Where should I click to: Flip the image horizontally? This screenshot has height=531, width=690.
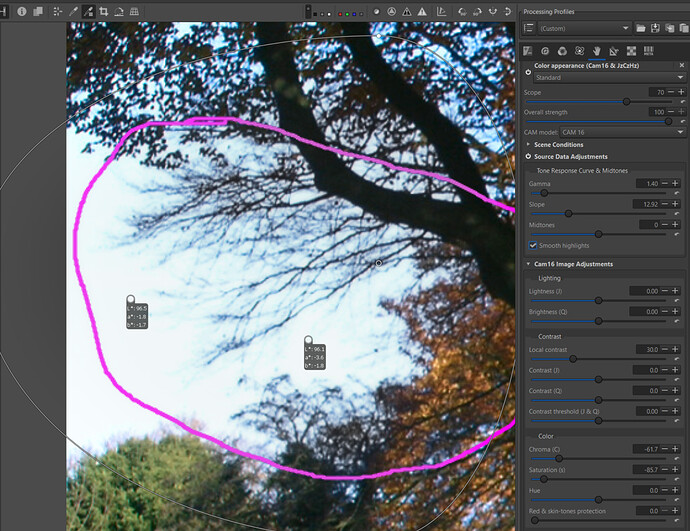tap(492, 11)
